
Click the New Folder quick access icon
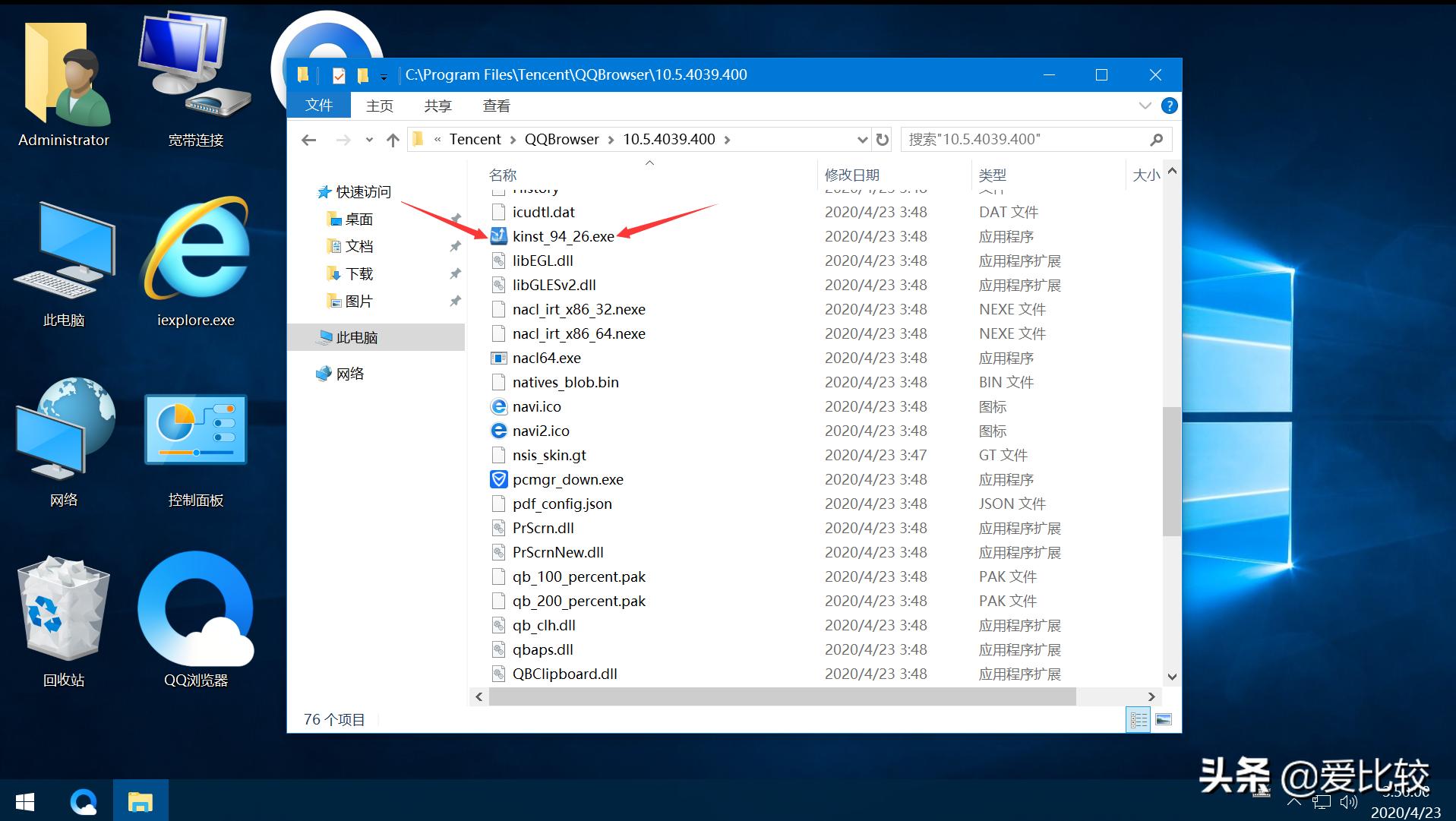tap(363, 75)
